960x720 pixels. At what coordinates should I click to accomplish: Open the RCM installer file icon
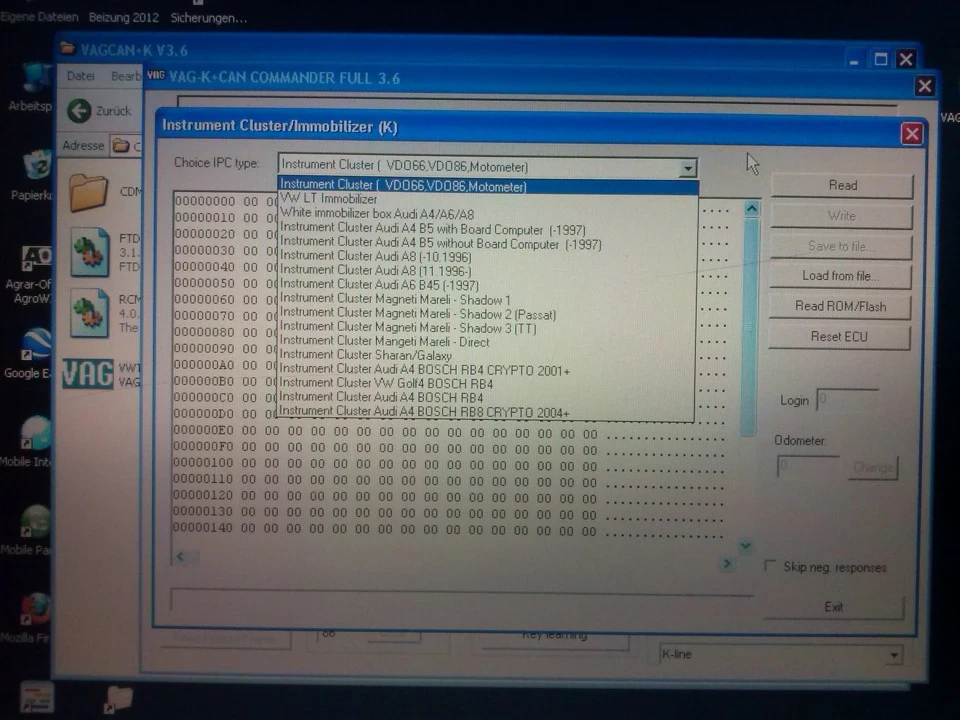point(89,313)
